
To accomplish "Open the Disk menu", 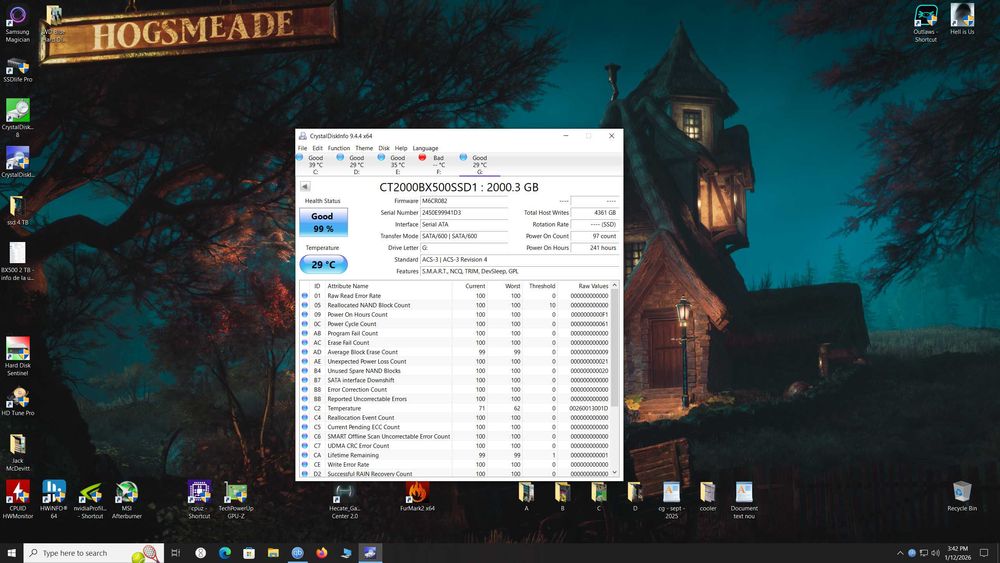I will pos(383,148).
